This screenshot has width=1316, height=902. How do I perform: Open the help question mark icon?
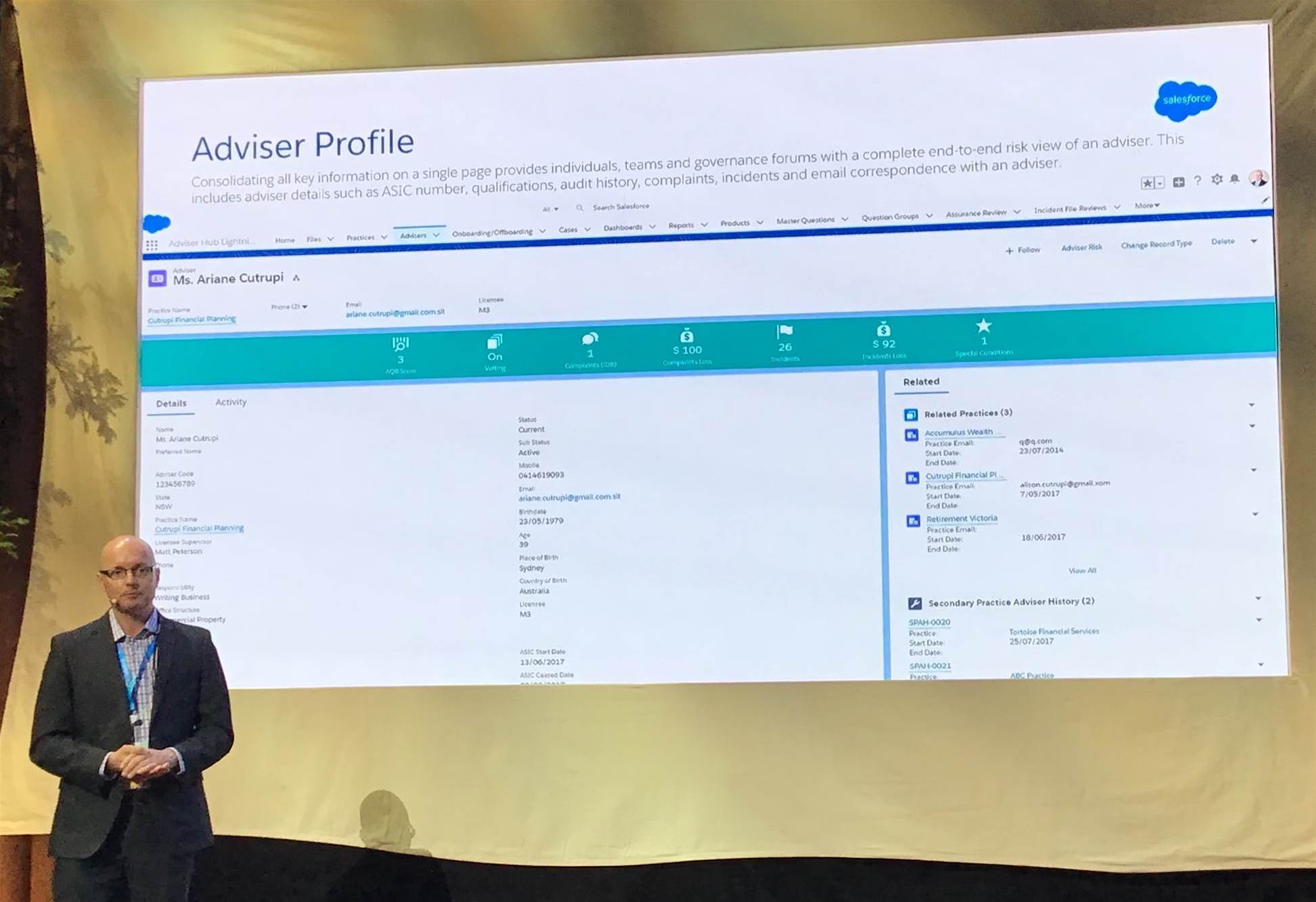1198,181
